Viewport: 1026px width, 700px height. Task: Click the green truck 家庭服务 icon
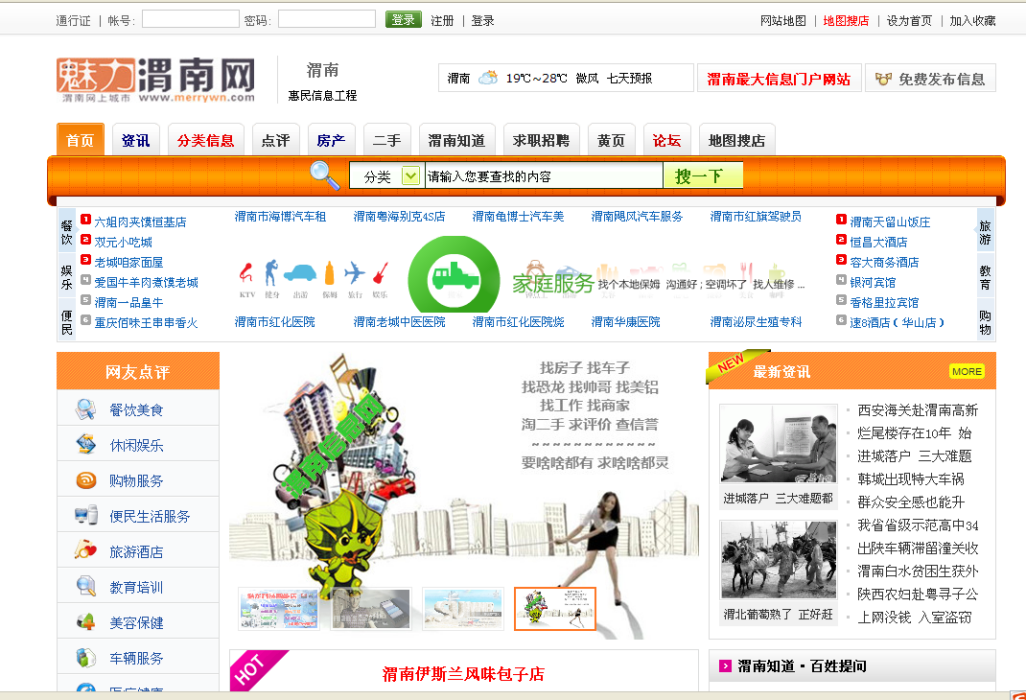coord(454,275)
